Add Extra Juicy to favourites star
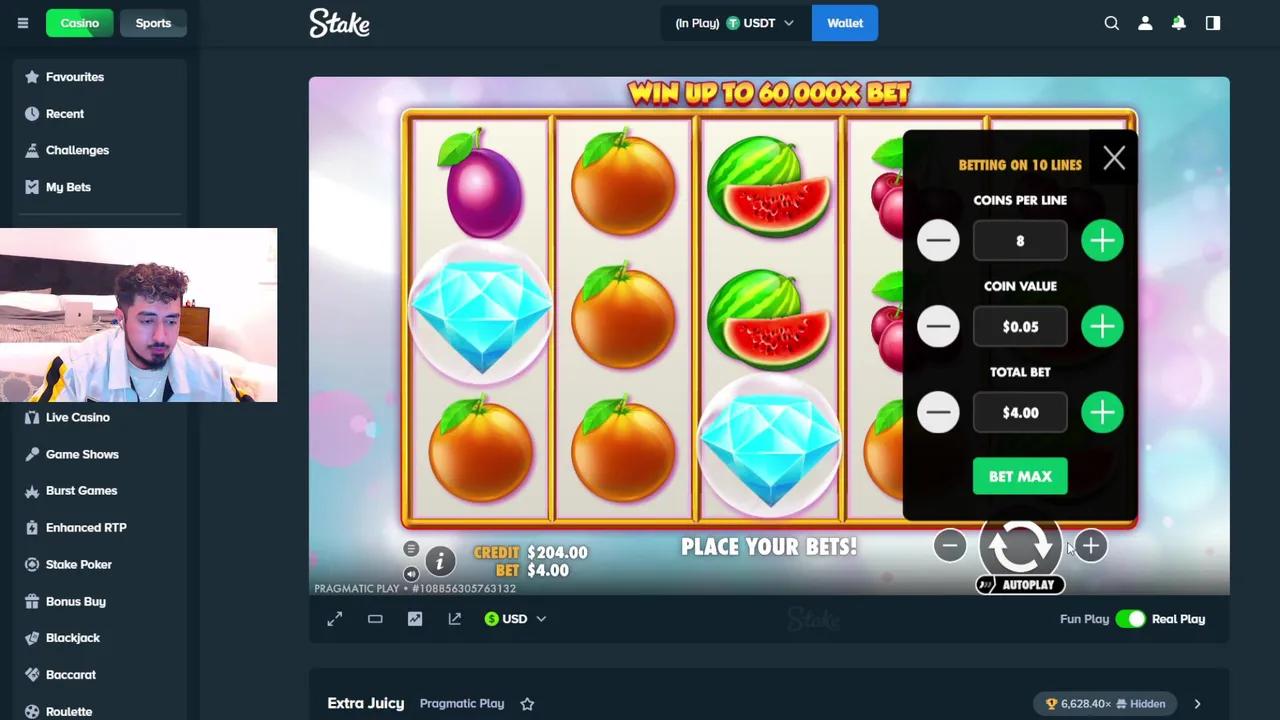This screenshot has width=1280, height=720. coord(527,704)
